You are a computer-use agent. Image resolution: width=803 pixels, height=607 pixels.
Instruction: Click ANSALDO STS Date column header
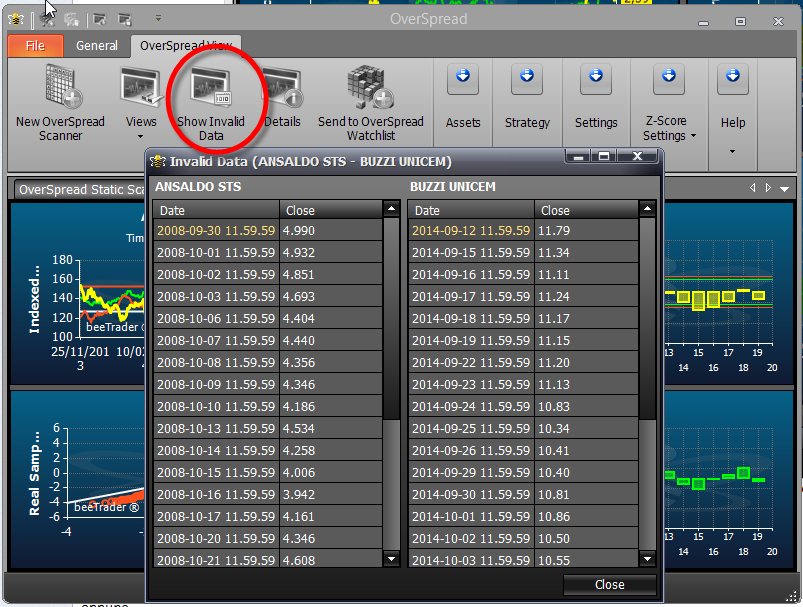[x=216, y=210]
